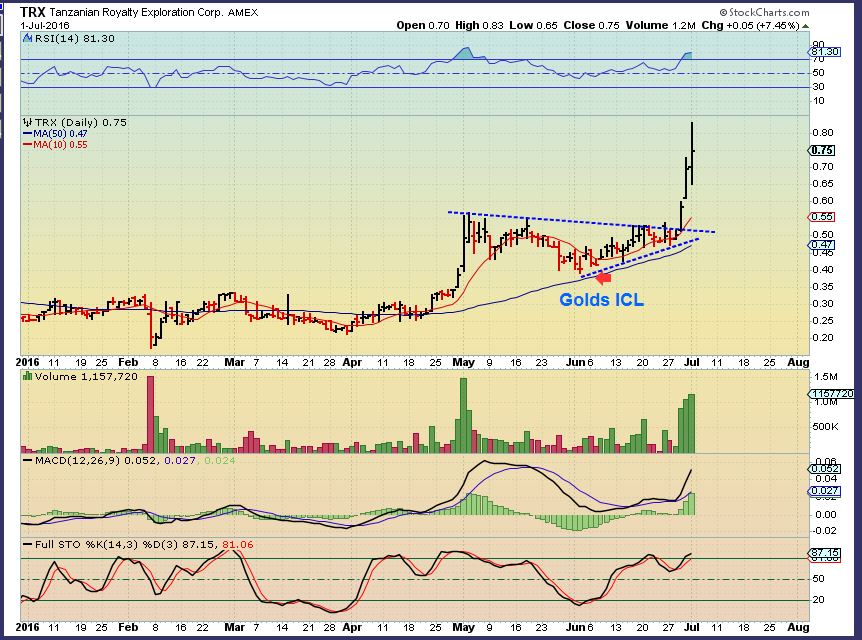
Task: Click the Golds ICL annotation text
Action: [601, 300]
